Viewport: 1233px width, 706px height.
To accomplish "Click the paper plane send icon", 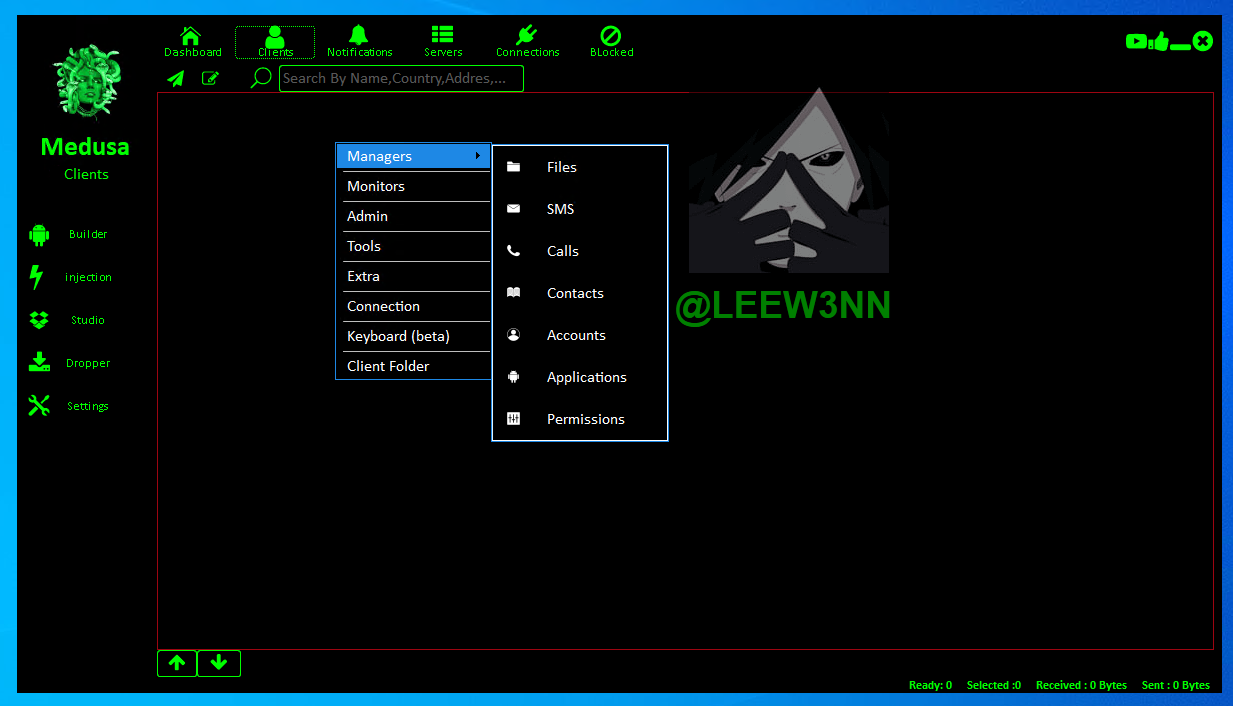I will [176, 78].
